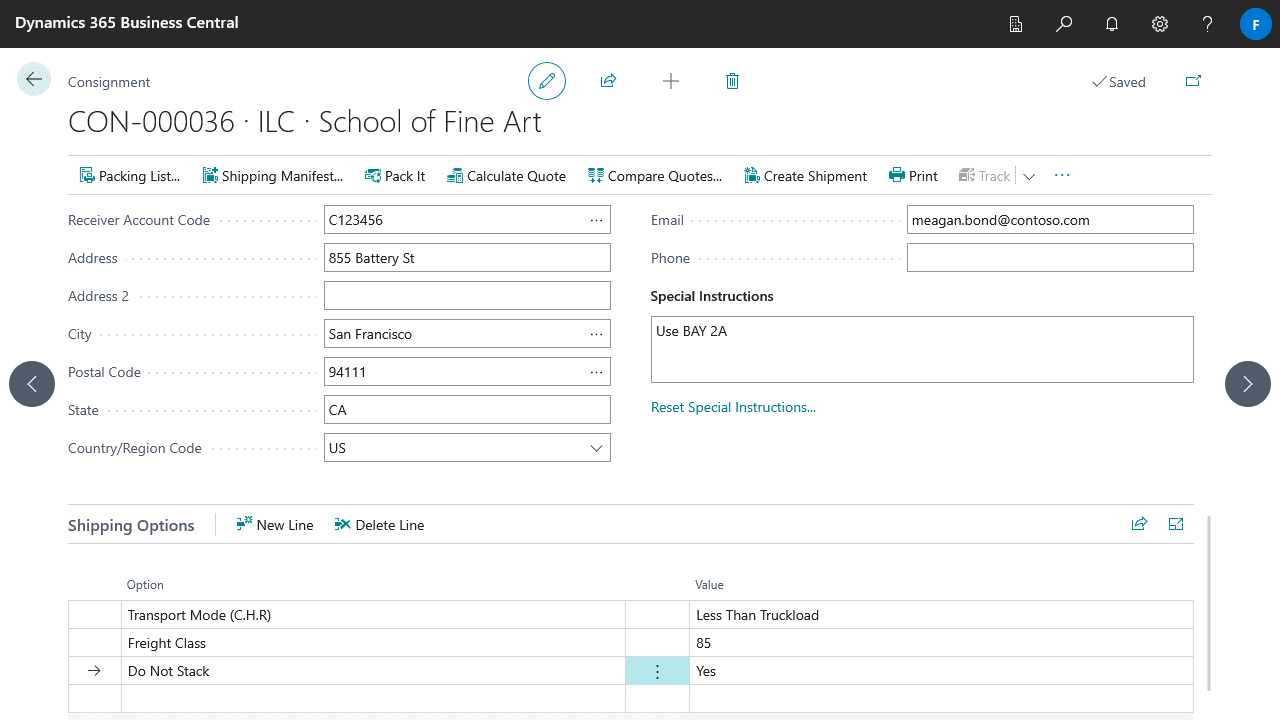Open the company information icon in header
Viewport: 1280px width, 720px height.
coord(1016,24)
